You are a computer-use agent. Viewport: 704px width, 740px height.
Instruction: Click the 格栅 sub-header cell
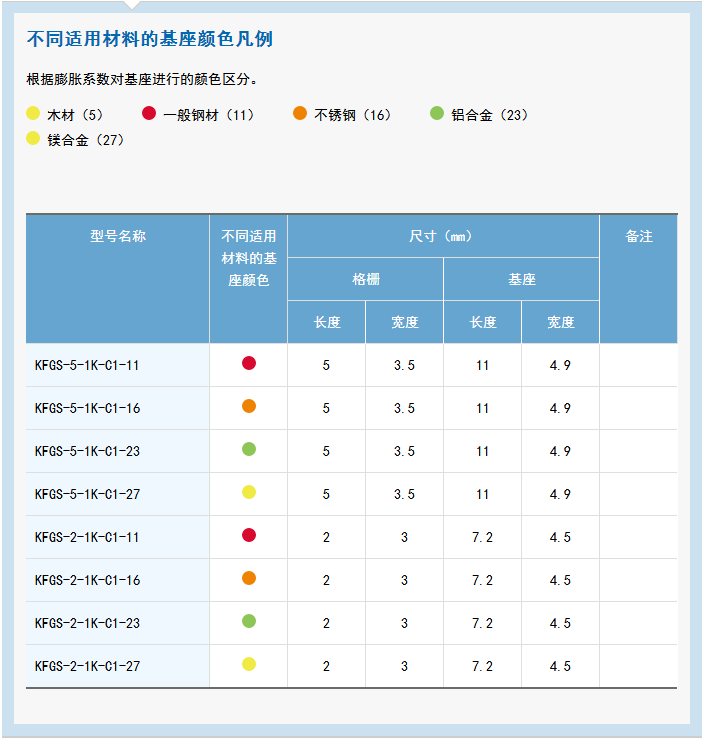366,279
